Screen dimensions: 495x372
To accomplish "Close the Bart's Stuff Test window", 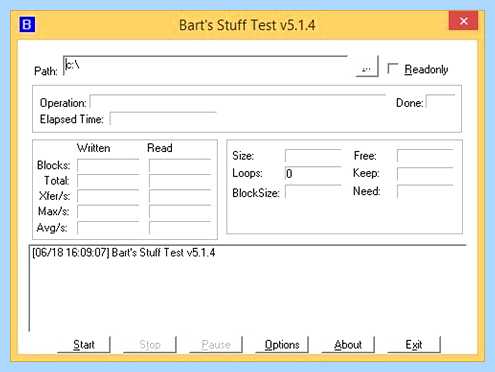I will pyautogui.click(x=463, y=21).
